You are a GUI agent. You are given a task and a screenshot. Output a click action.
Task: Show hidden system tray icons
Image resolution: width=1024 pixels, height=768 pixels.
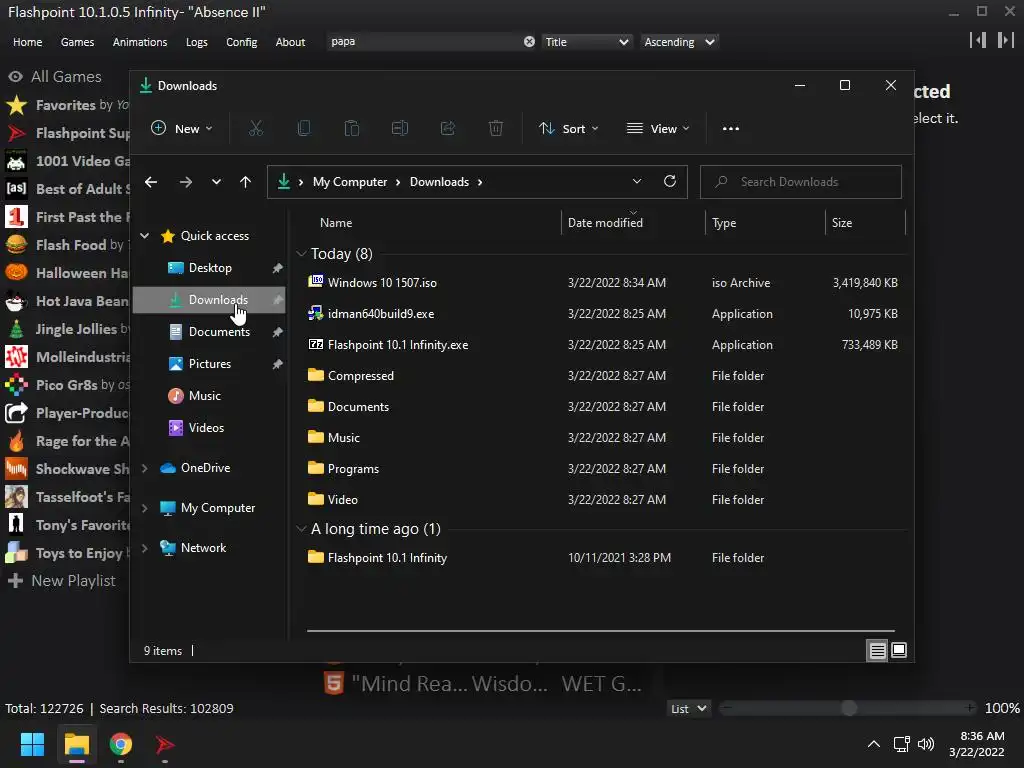pos(873,744)
